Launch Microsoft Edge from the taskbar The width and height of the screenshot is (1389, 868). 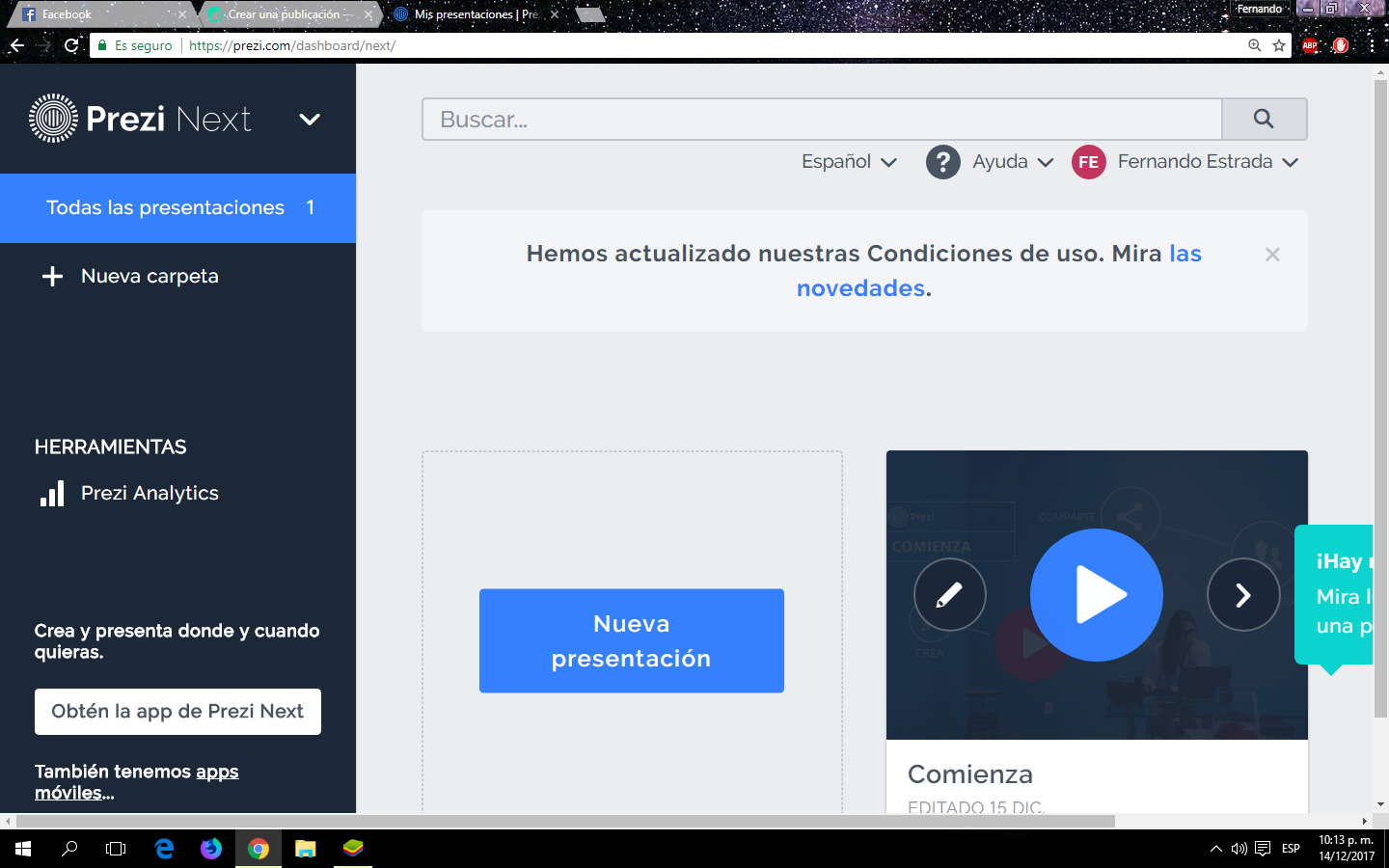[x=164, y=849]
